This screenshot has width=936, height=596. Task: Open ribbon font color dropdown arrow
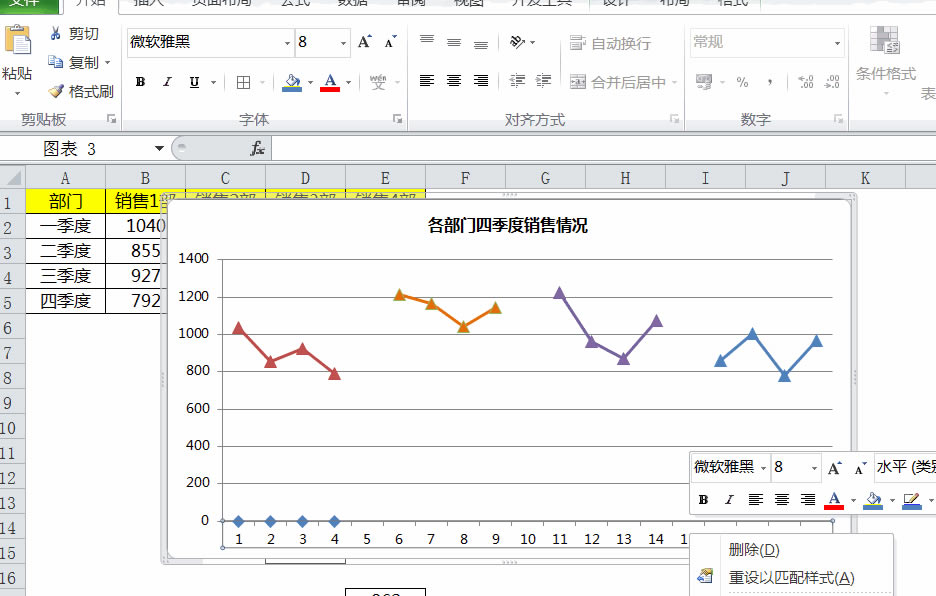[349, 82]
